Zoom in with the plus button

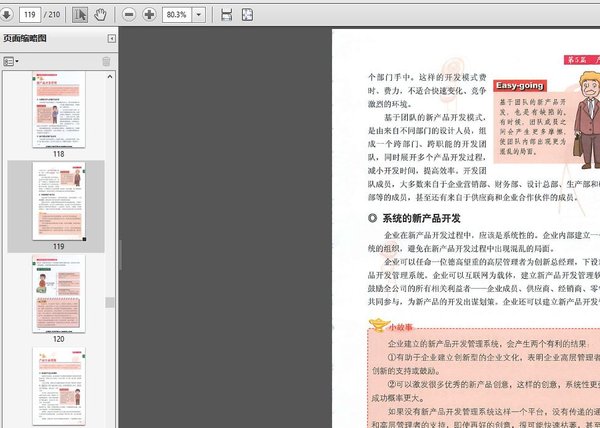point(149,15)
